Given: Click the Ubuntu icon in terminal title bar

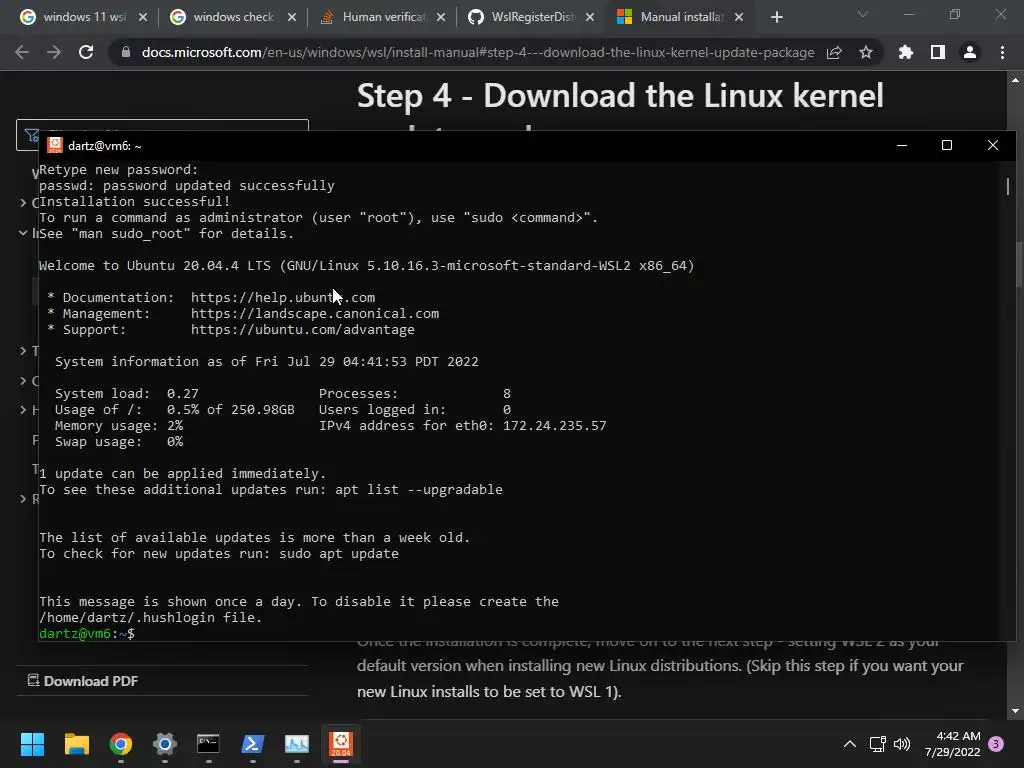Looking at the screenshot, I should click(x=55, y=145).
